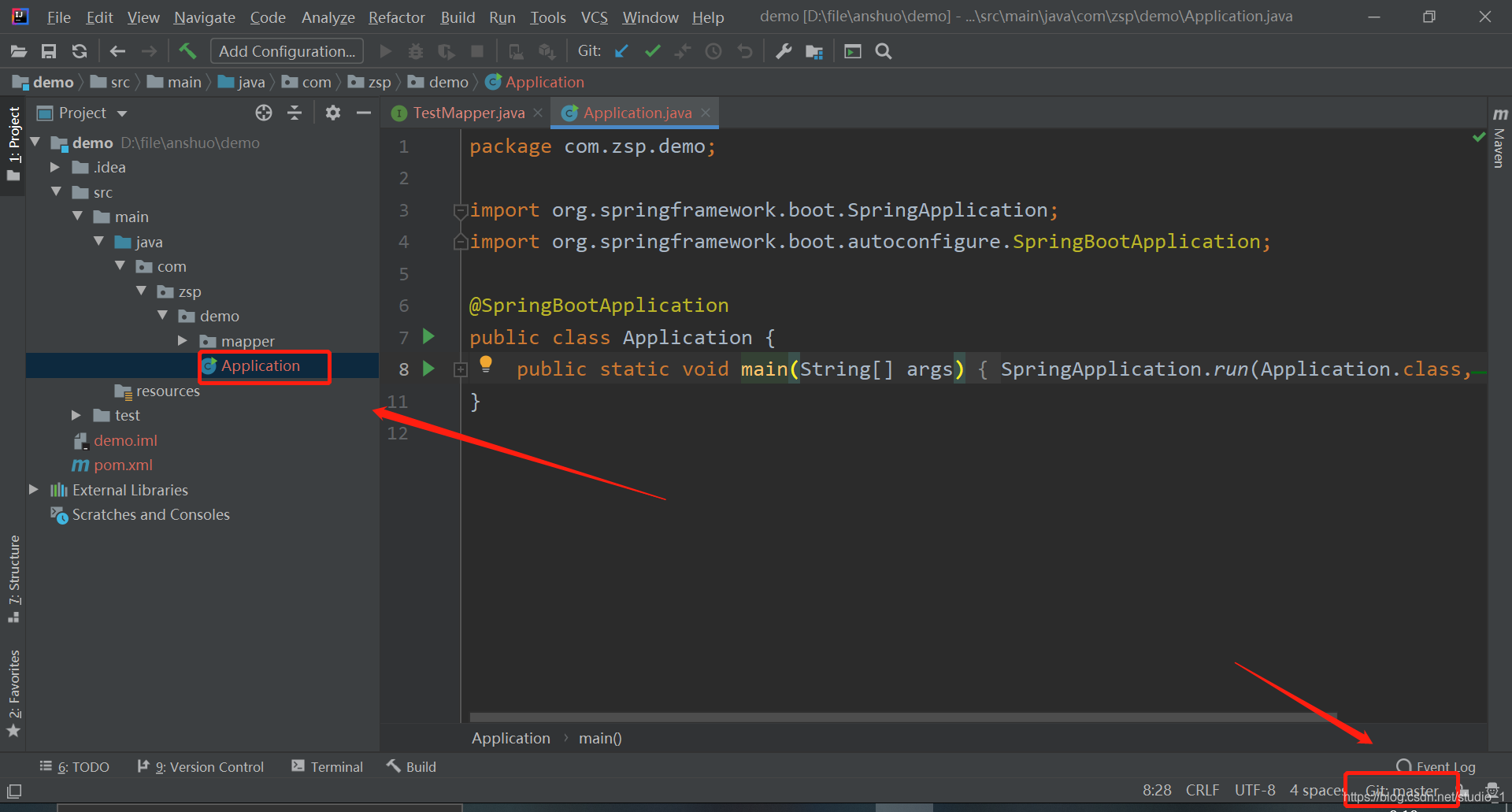Open the Terminal tool window
The height and width of the screenshot is (812, 1512).
328,766
